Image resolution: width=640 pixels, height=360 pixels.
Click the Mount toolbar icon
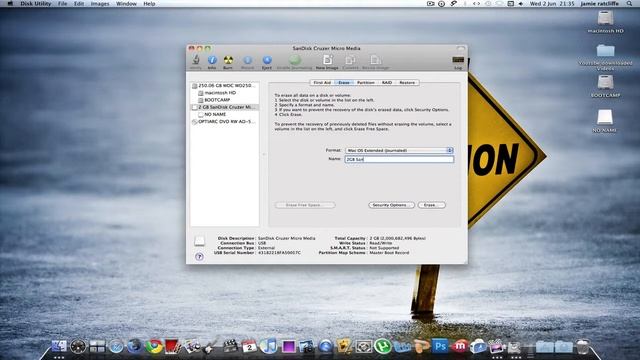[x=247, y=60]
